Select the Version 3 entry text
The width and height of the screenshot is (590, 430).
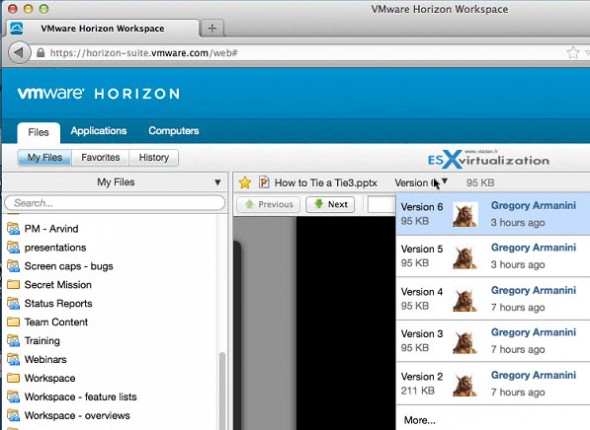click(422, 334)
